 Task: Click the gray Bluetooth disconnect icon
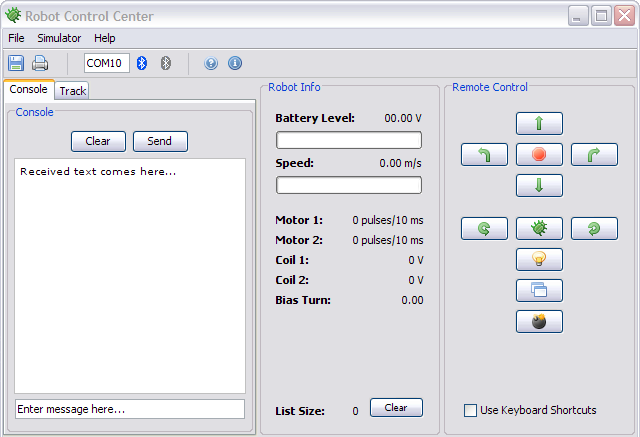tap(165, 63)
